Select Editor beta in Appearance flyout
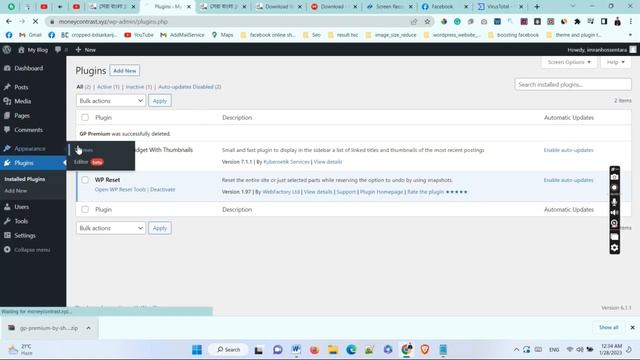 coord(89,162)
